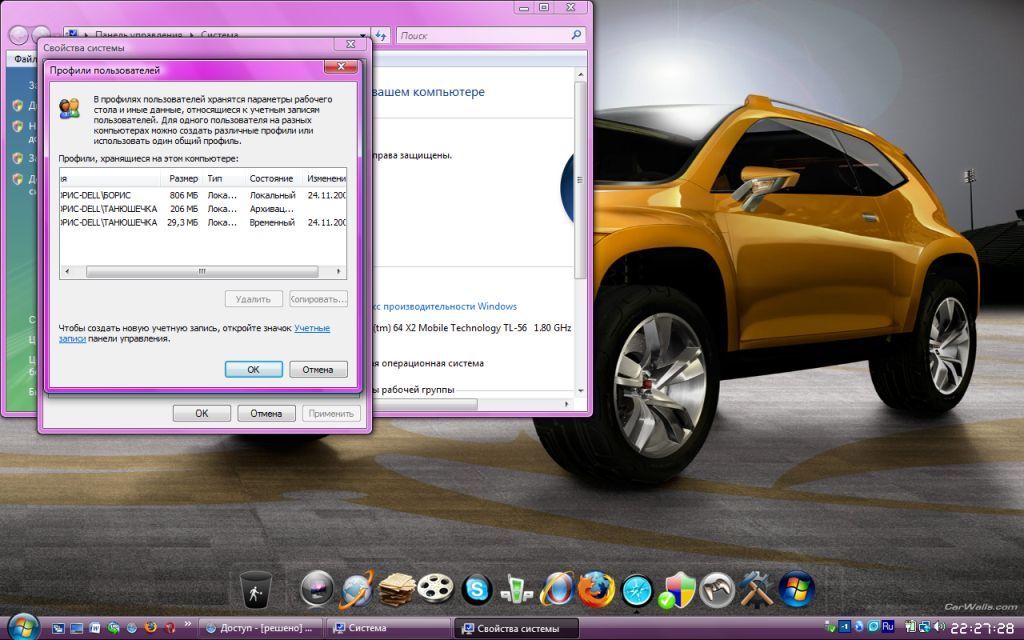Click the horizontal scrollbar in profiles list

coord(201,271)
